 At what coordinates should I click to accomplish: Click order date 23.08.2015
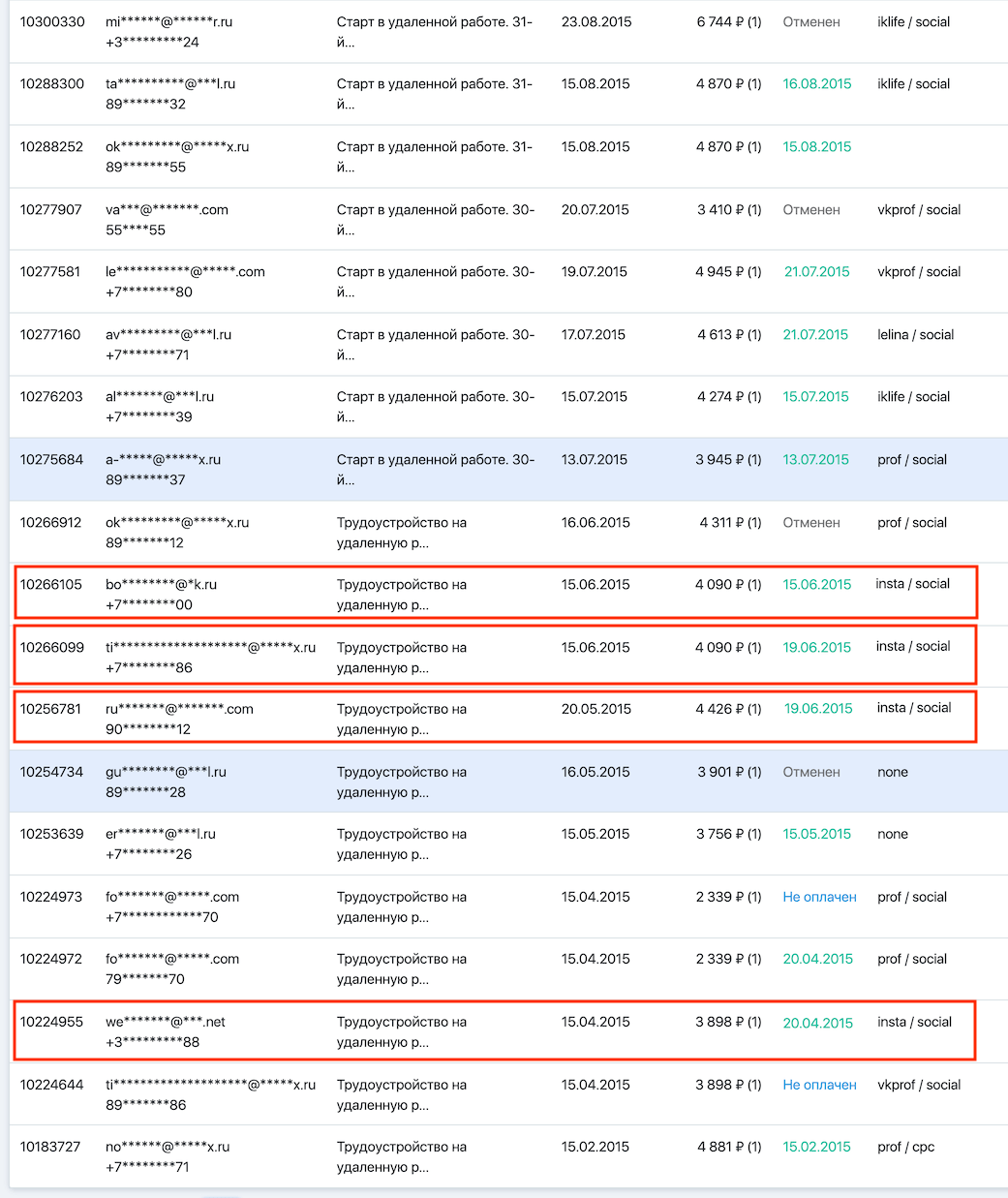click(x=596, y=21)
